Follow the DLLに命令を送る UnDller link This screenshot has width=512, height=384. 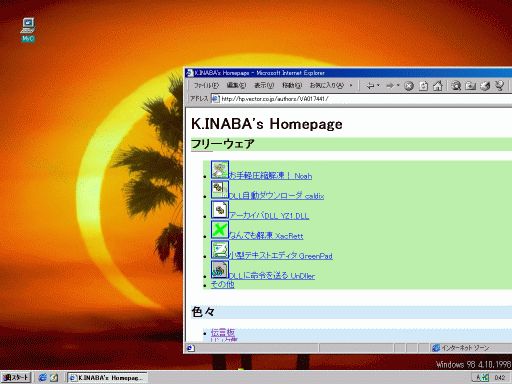pyautogui.click(x=272, y=275)
